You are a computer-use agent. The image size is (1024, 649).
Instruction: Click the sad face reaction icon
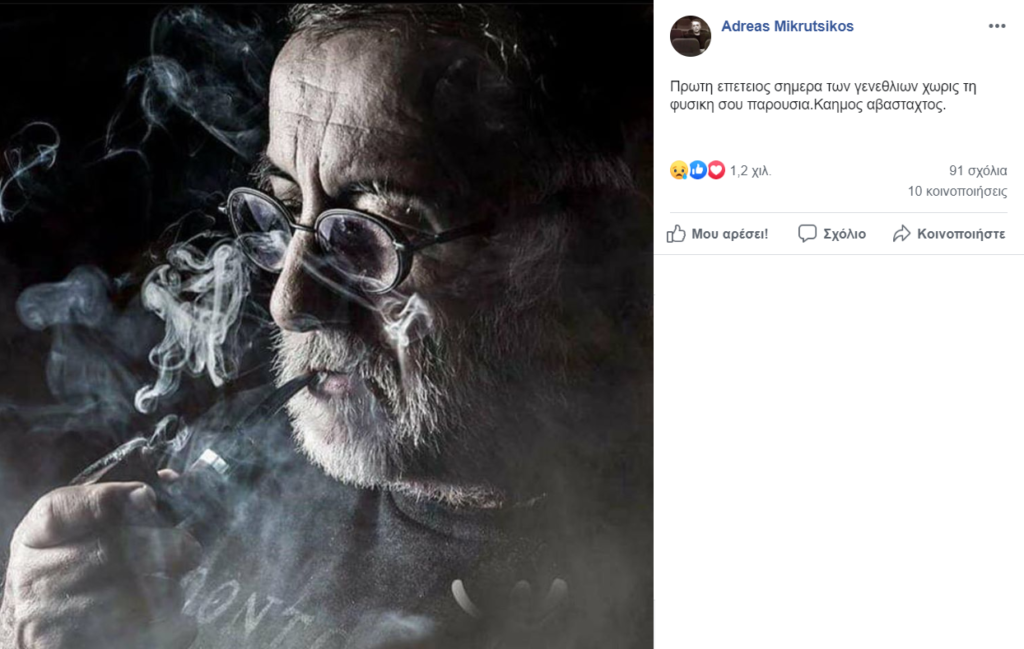click(x=678, y=170)
